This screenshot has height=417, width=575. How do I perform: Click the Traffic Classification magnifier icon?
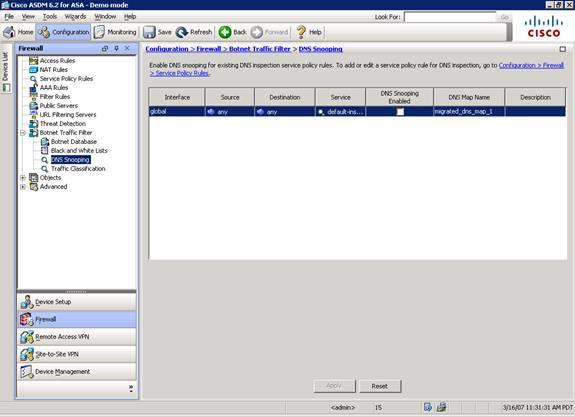(45, 169)
